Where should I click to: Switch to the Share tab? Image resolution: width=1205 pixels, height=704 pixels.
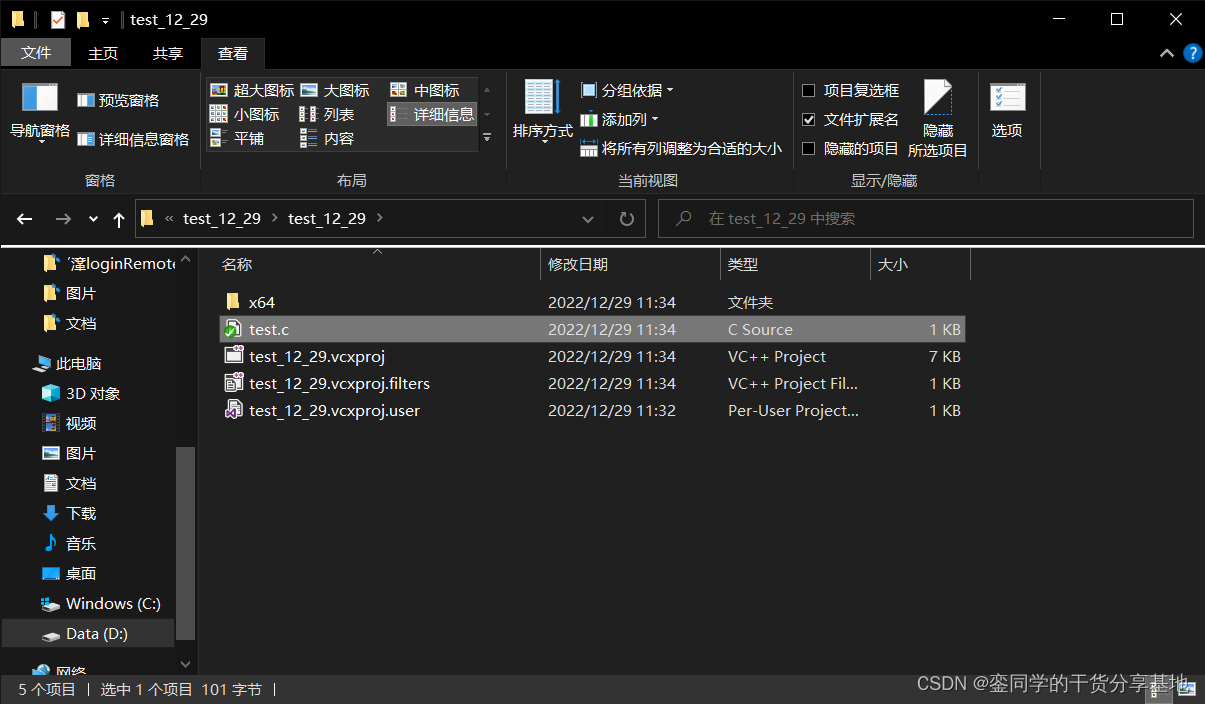point(167,53)
